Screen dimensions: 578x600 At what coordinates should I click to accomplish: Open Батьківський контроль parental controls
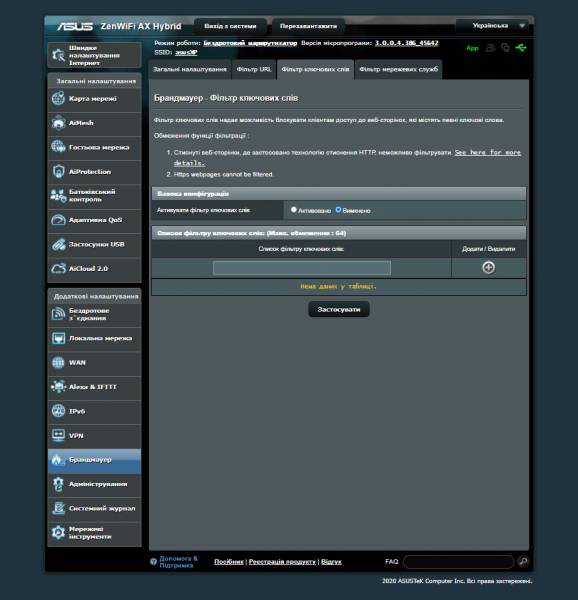94,196
